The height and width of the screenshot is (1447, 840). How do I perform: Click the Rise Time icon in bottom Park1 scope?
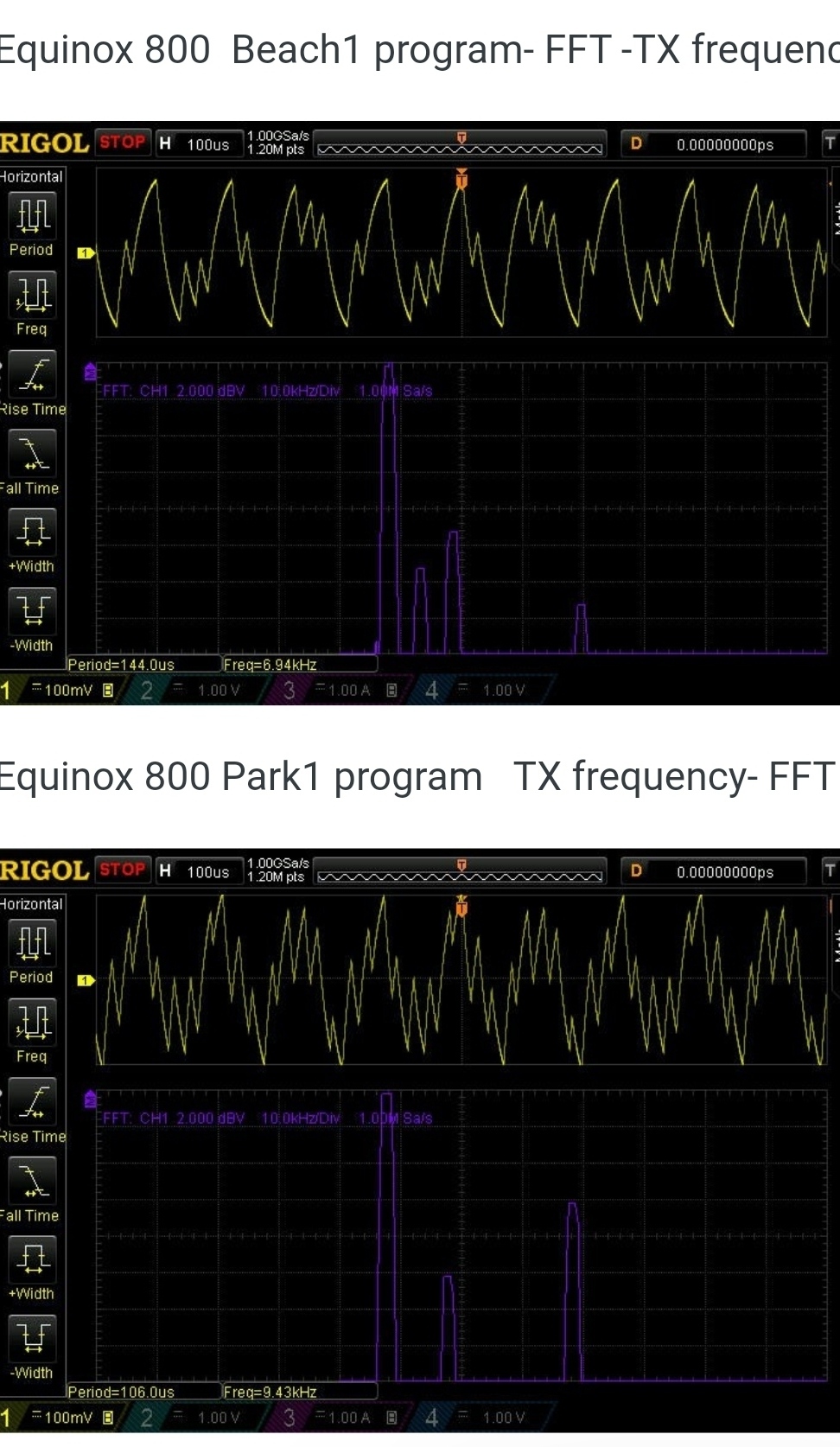[32, 1103]
